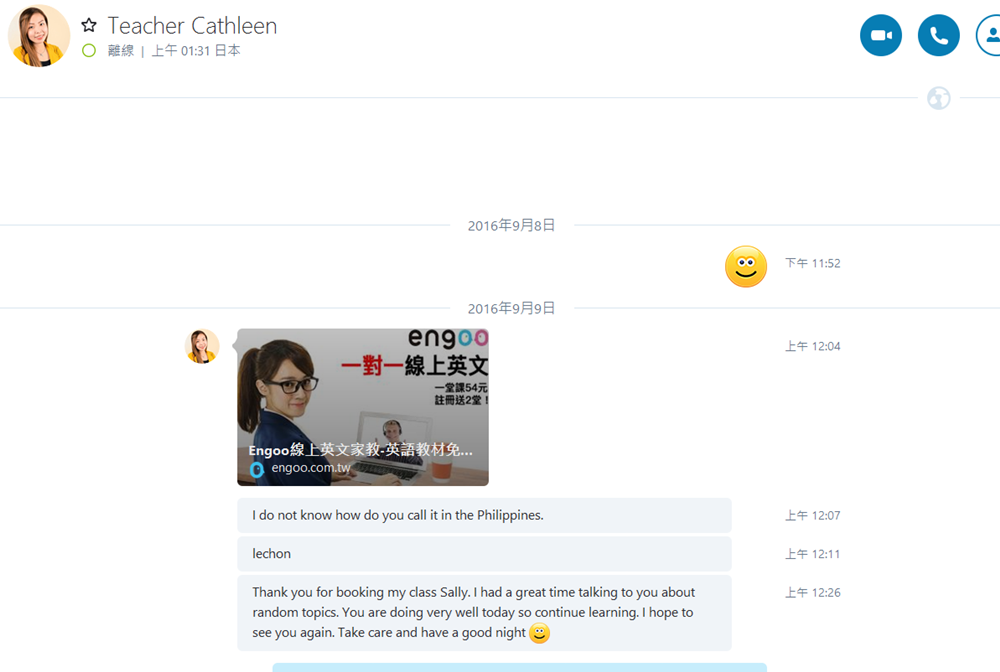Start a video call with Teacher Cathleen
The width and height of the screenshot is (1000, 672).
coord(880,36)
